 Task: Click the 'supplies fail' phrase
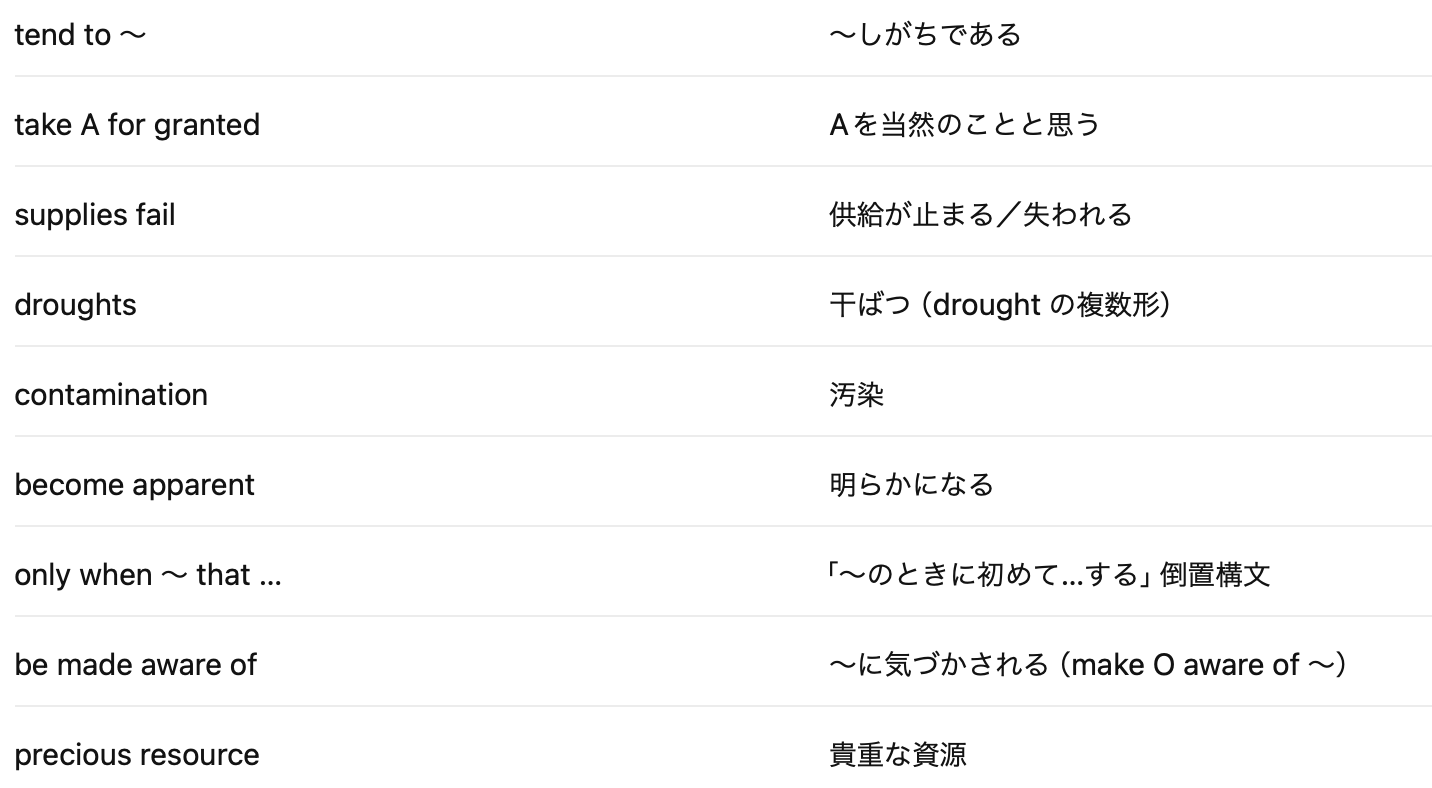tap(95, 215)
